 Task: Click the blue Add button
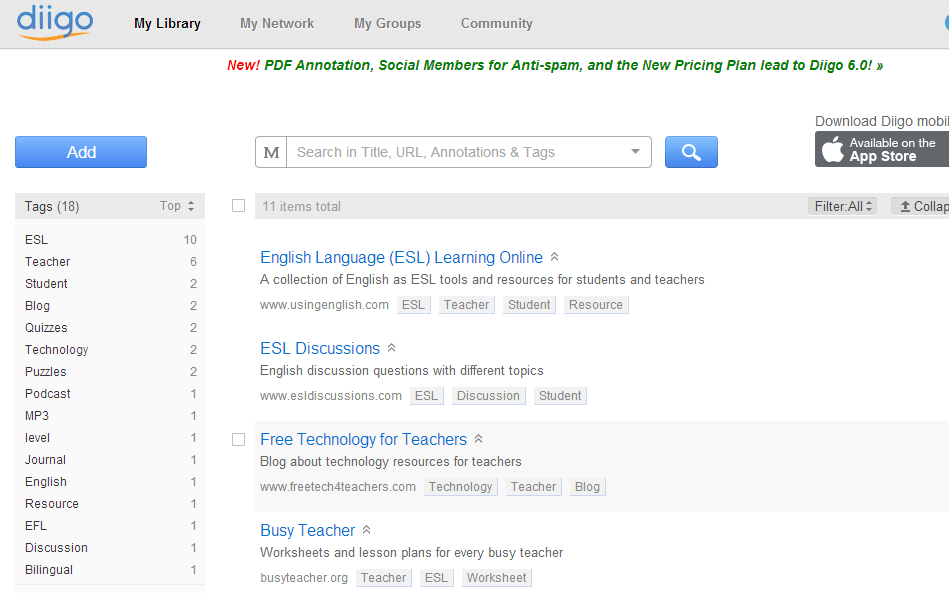[81, 152]
